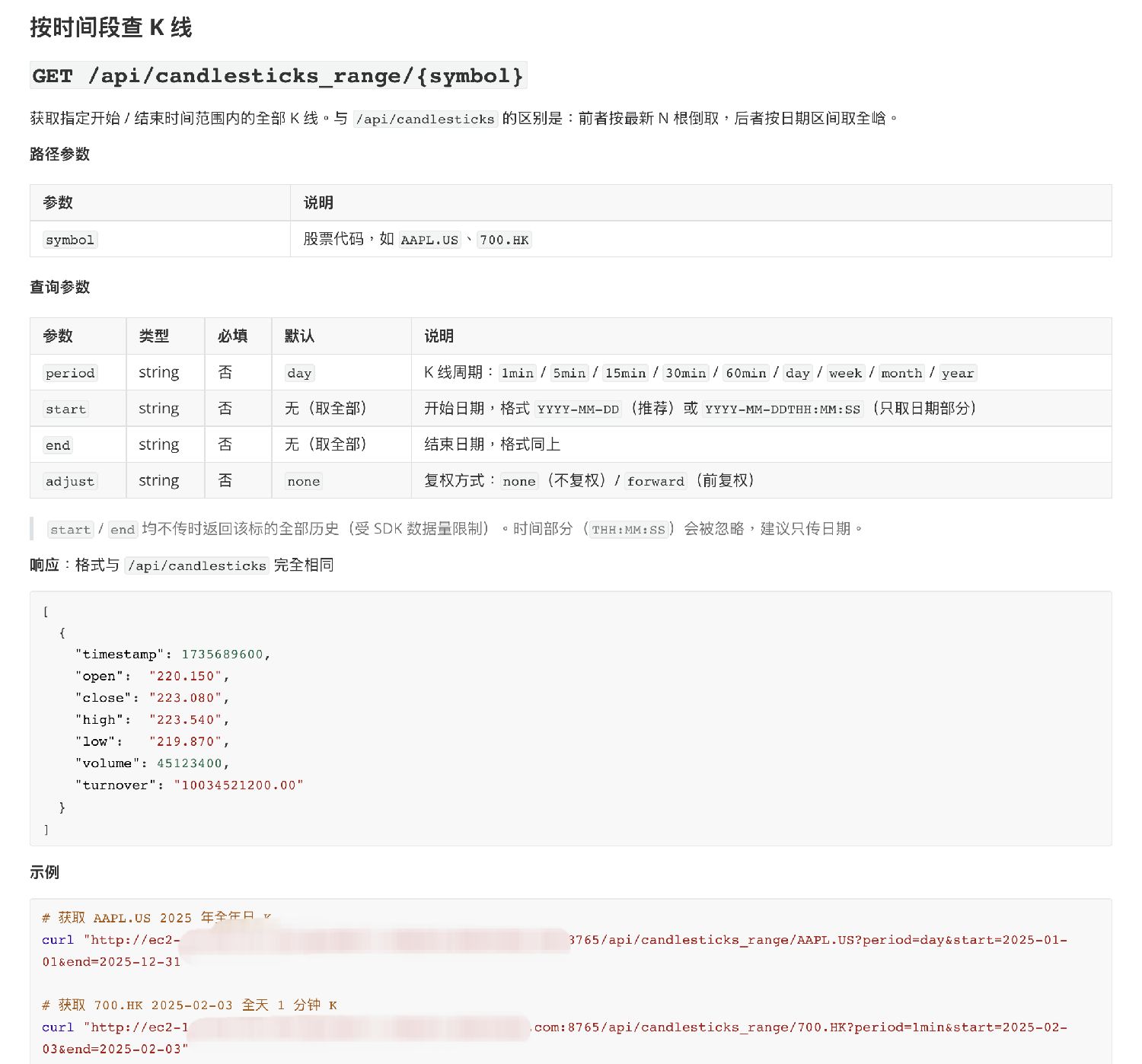The image size is (1142, 1064).
Task: Click the month period option code
Action: (901, 373)
